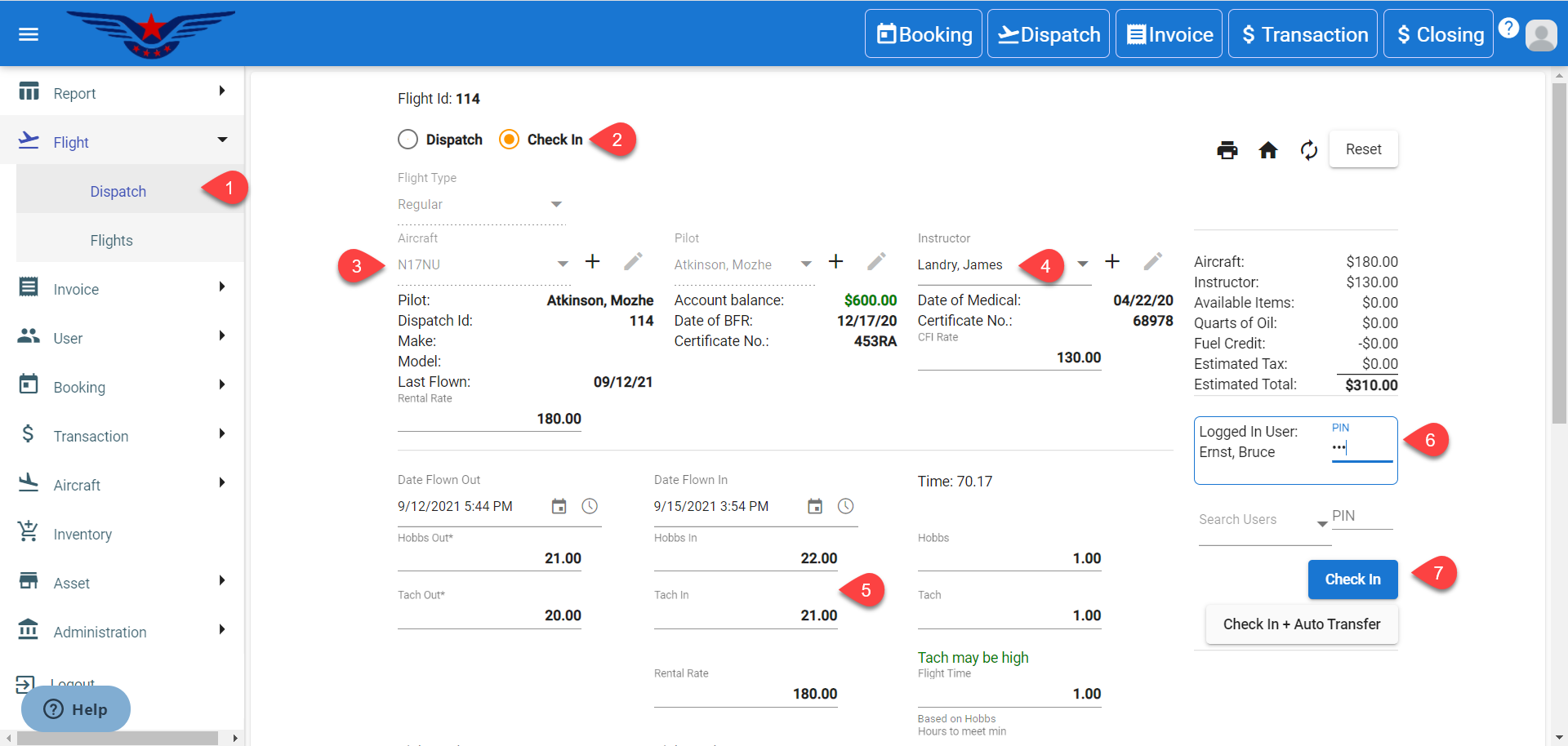Click the home icon
The width and height of the screenshot is (1568, 746).
pyautogui.click(x=1267, y=150)
